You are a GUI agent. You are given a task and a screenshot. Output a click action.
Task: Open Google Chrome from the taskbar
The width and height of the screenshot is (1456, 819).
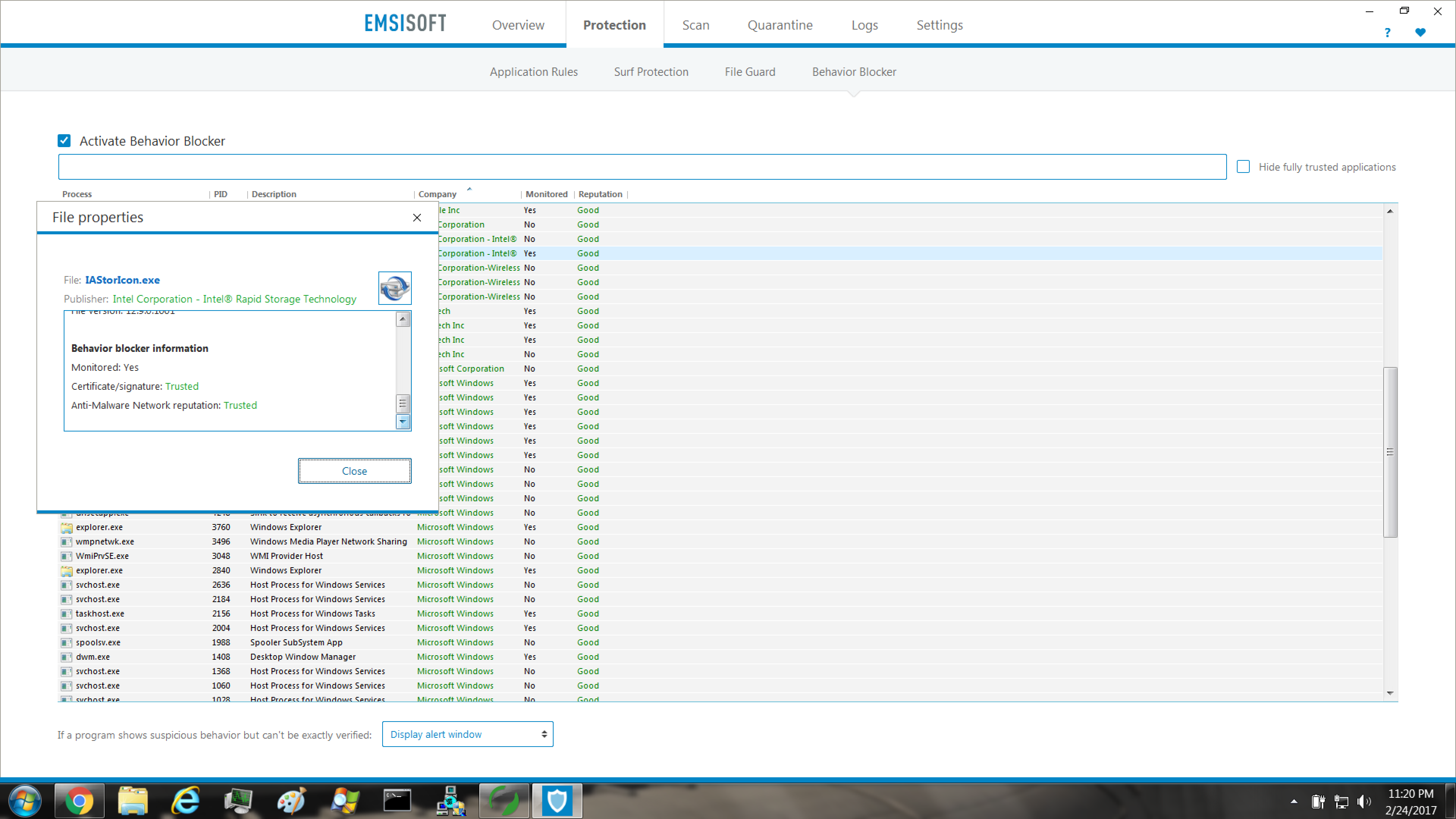click(79, 801)
